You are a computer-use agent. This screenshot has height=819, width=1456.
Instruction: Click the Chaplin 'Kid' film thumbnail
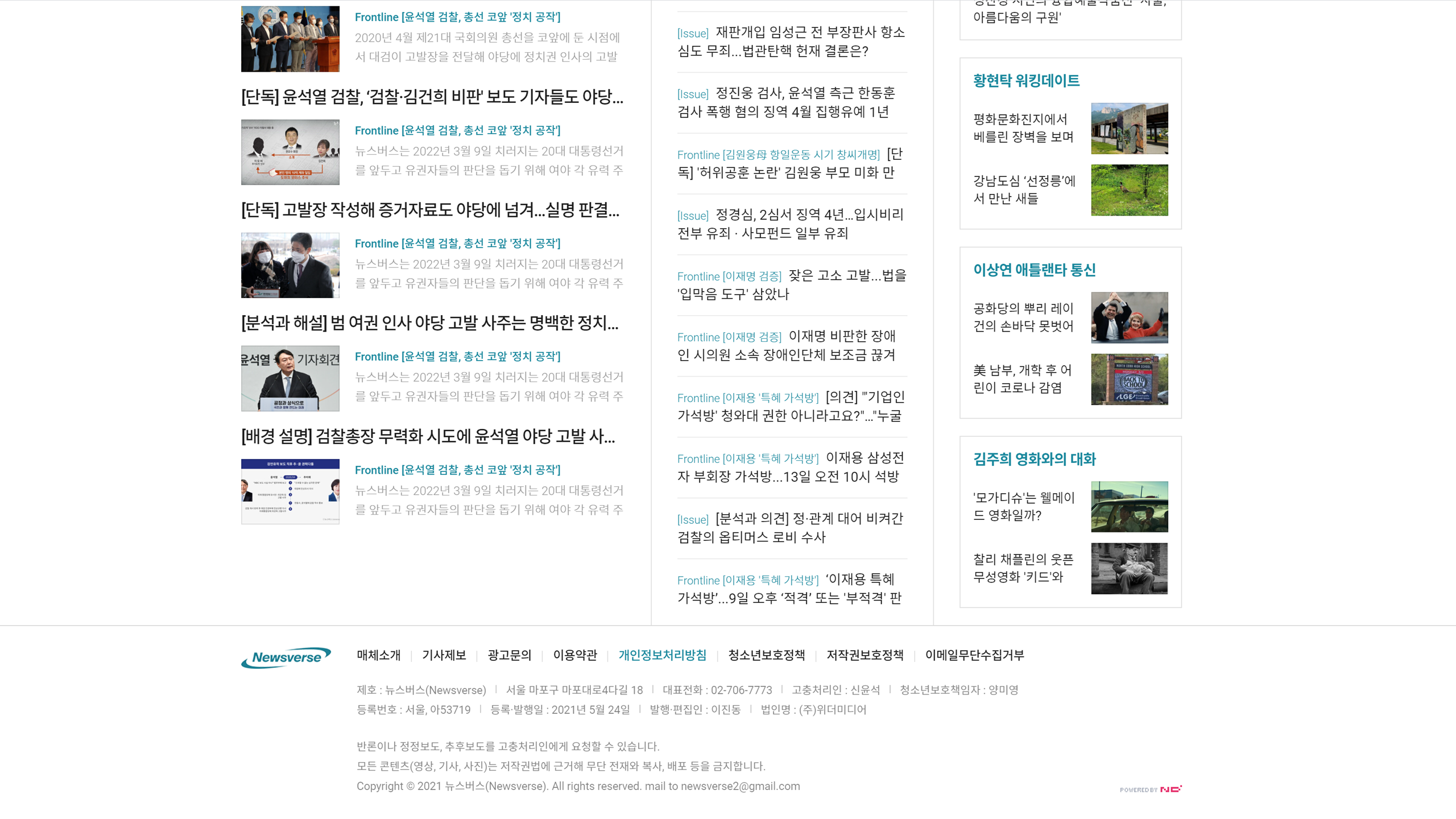1129,568
